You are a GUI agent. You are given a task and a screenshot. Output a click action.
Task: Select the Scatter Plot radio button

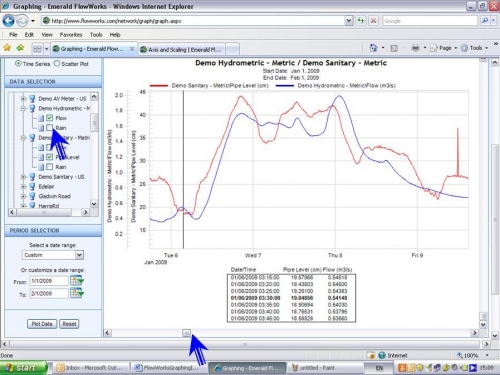57,63
